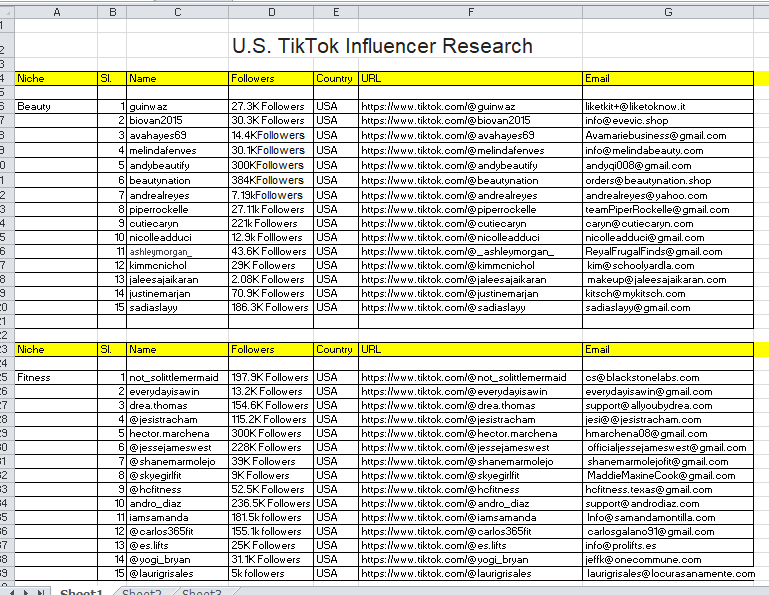Switch to the Sheet2 tab
This screenshot has height=595, width=769.
142,592
